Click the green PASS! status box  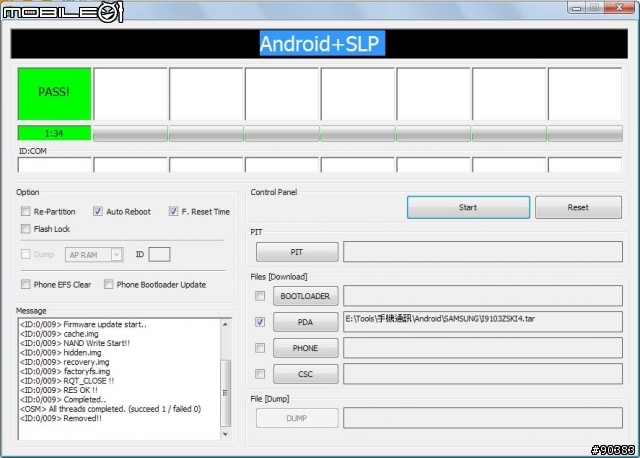click(x=54, y=94)
